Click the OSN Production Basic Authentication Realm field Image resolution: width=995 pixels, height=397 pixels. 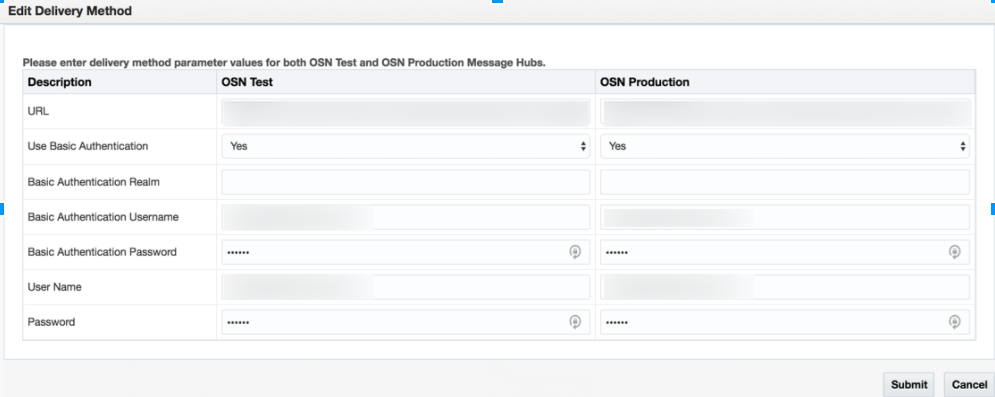click(785, 182)
